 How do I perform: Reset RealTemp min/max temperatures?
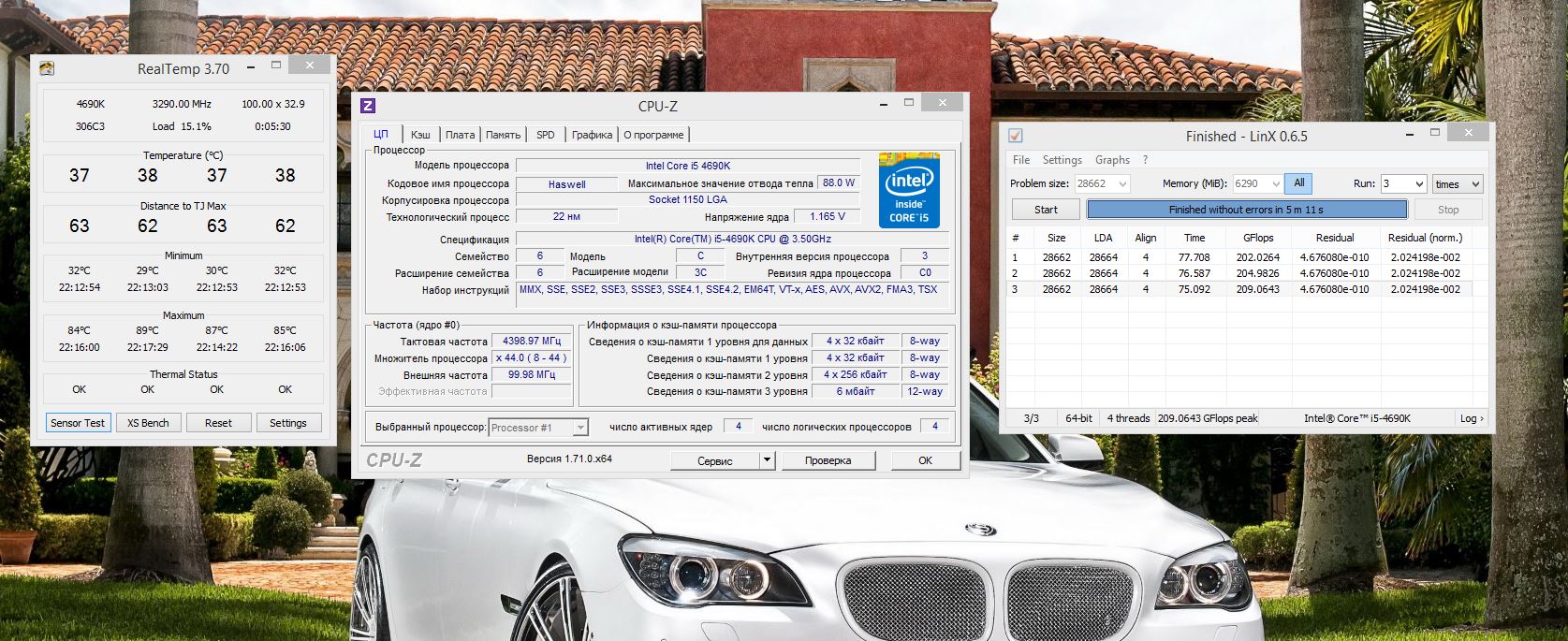coord(218,423)
